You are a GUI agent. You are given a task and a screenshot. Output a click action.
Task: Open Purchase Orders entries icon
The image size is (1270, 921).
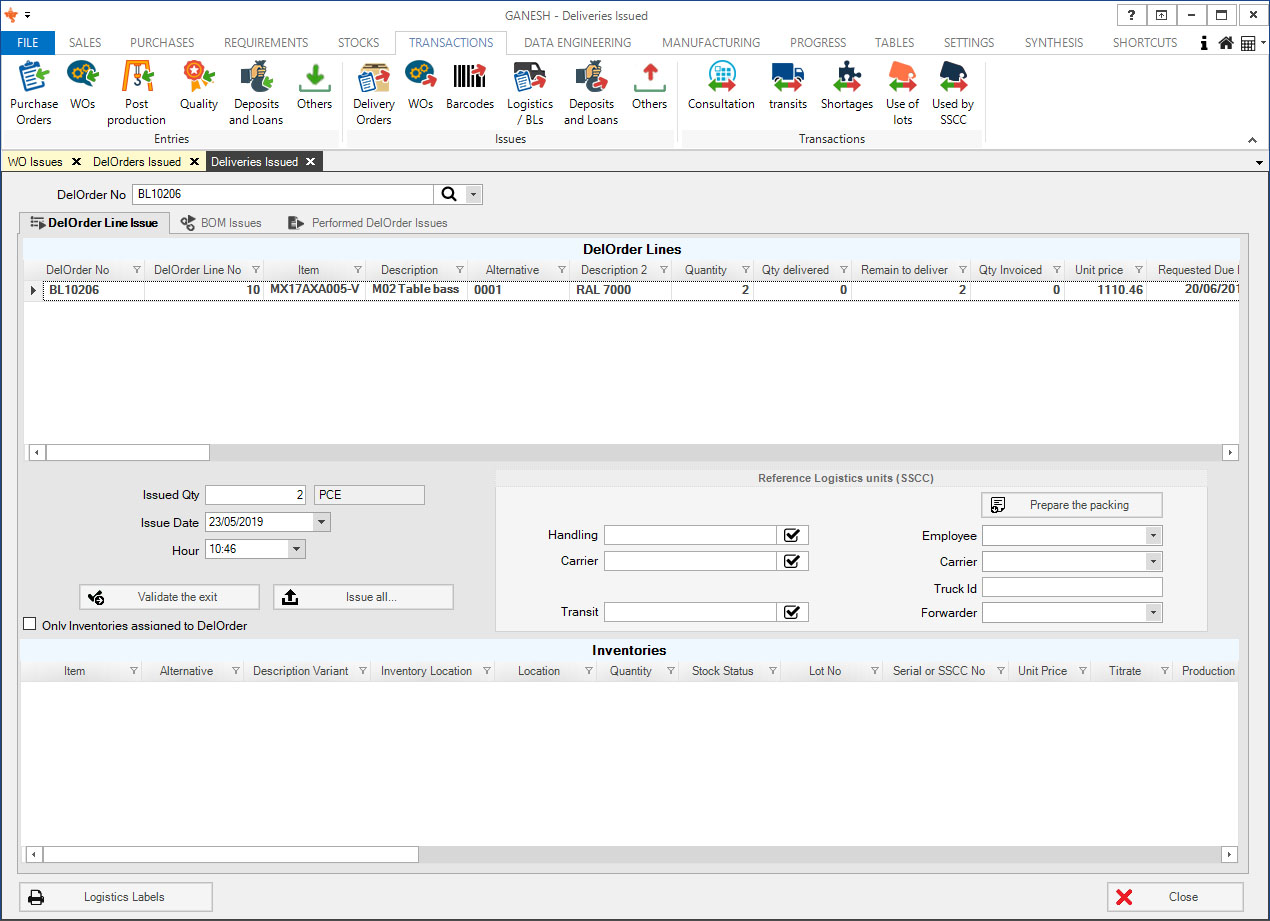pyautogui.click(x=34, y=92)
